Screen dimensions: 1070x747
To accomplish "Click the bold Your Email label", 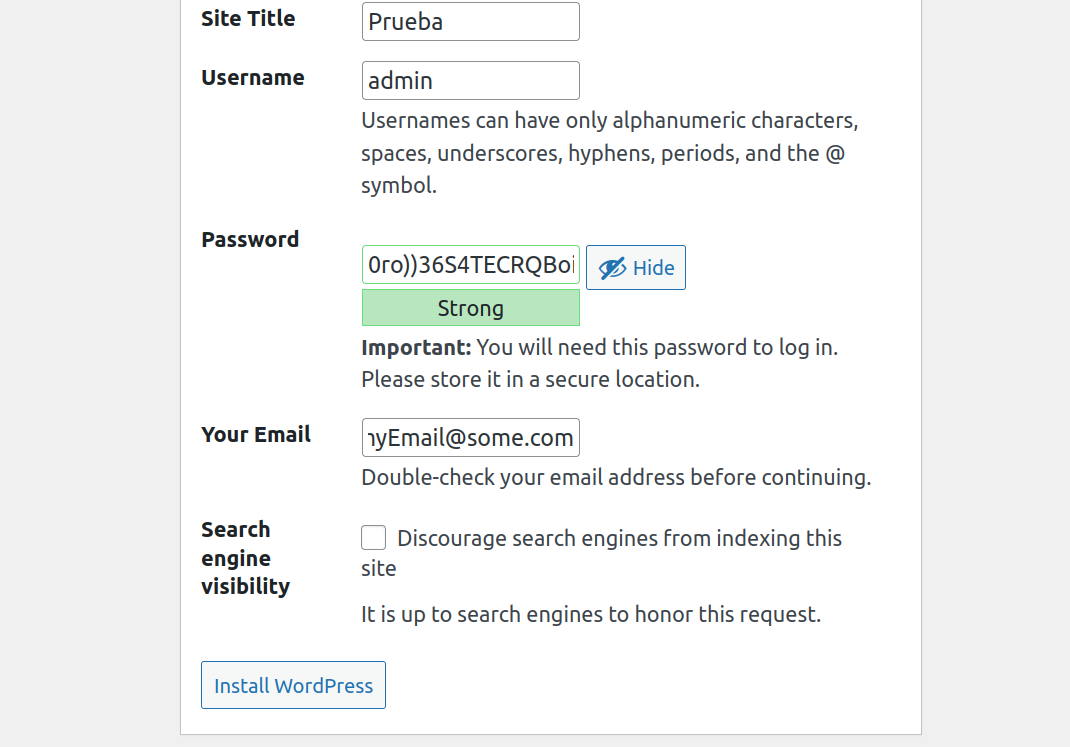I will (x=256, y=435).
